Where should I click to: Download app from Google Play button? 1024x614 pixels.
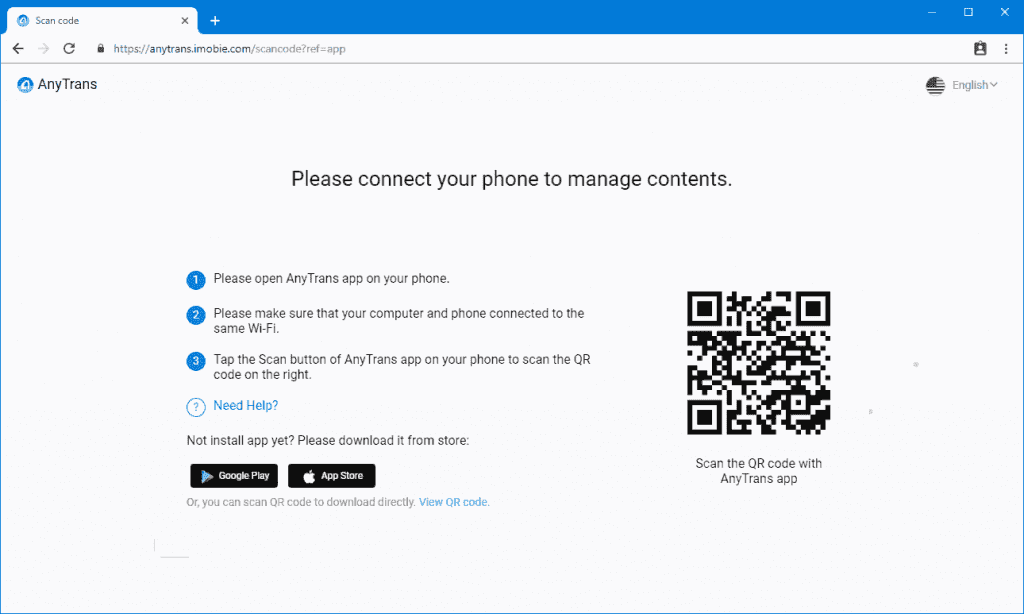click(234, 476)
